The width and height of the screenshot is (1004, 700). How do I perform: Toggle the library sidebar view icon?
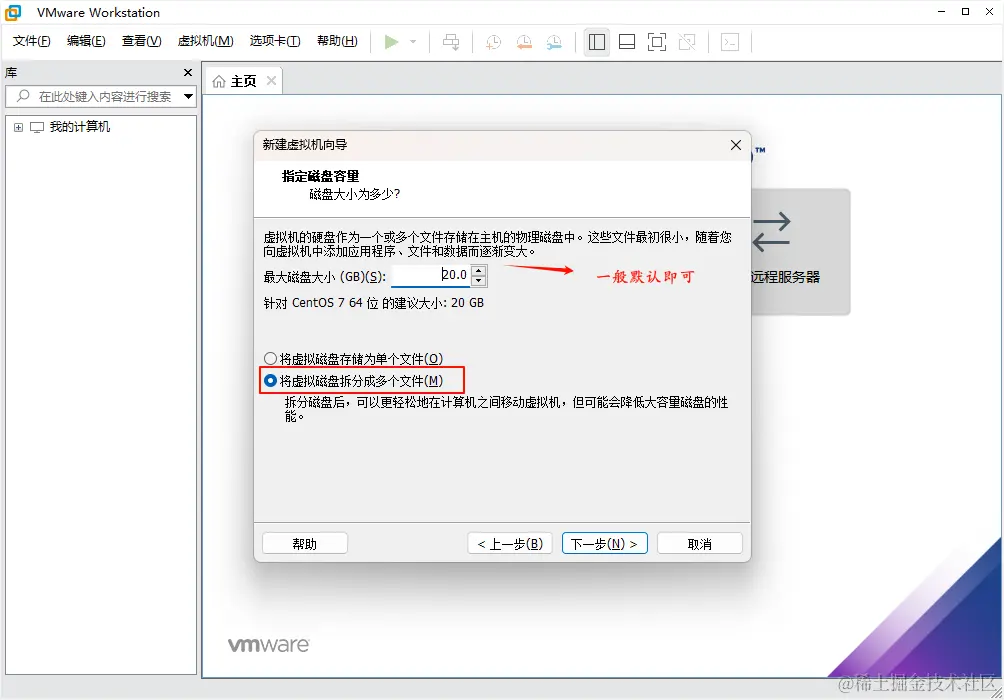coord(597,42)
